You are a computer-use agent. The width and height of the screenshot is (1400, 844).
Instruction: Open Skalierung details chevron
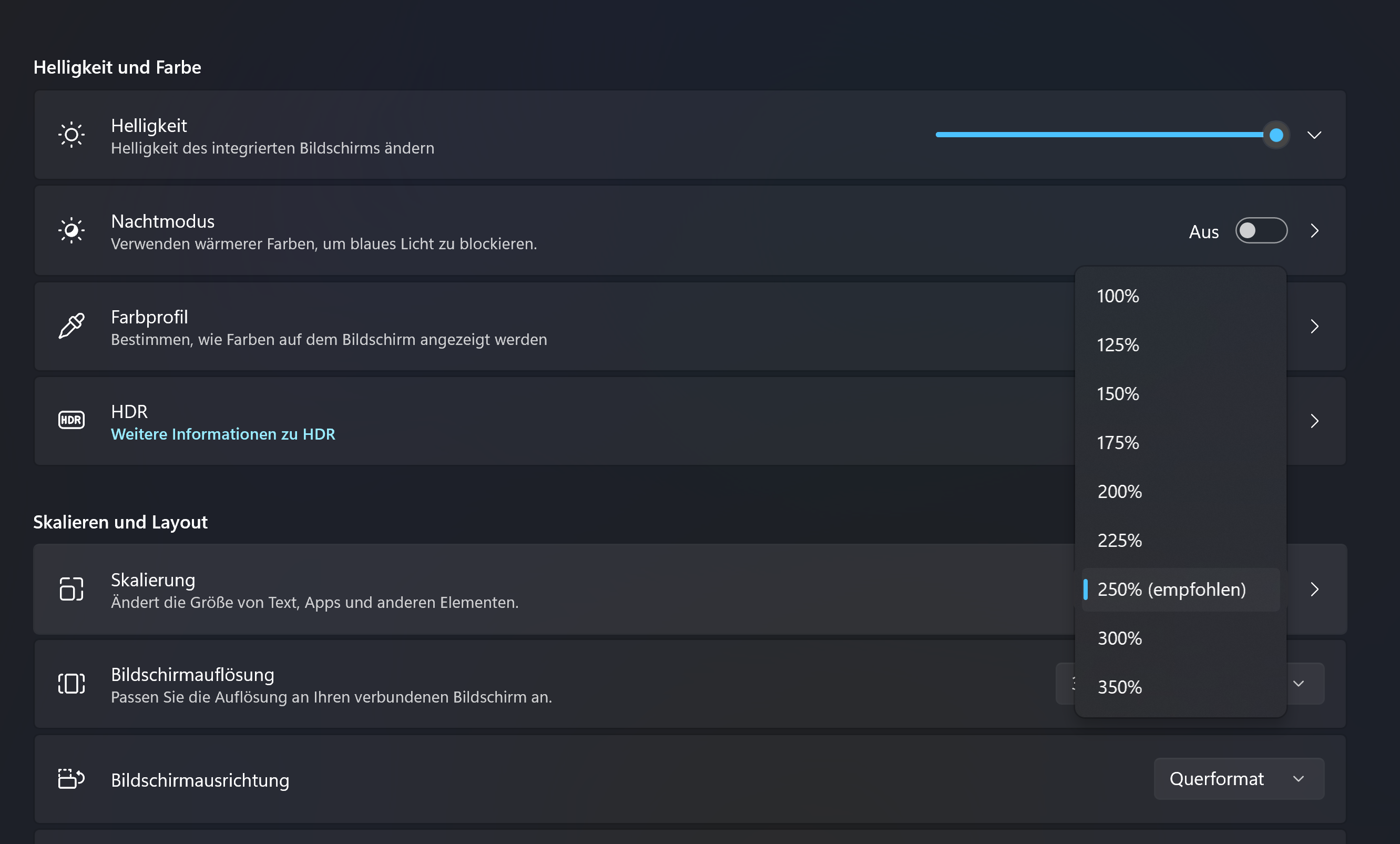1314,589
